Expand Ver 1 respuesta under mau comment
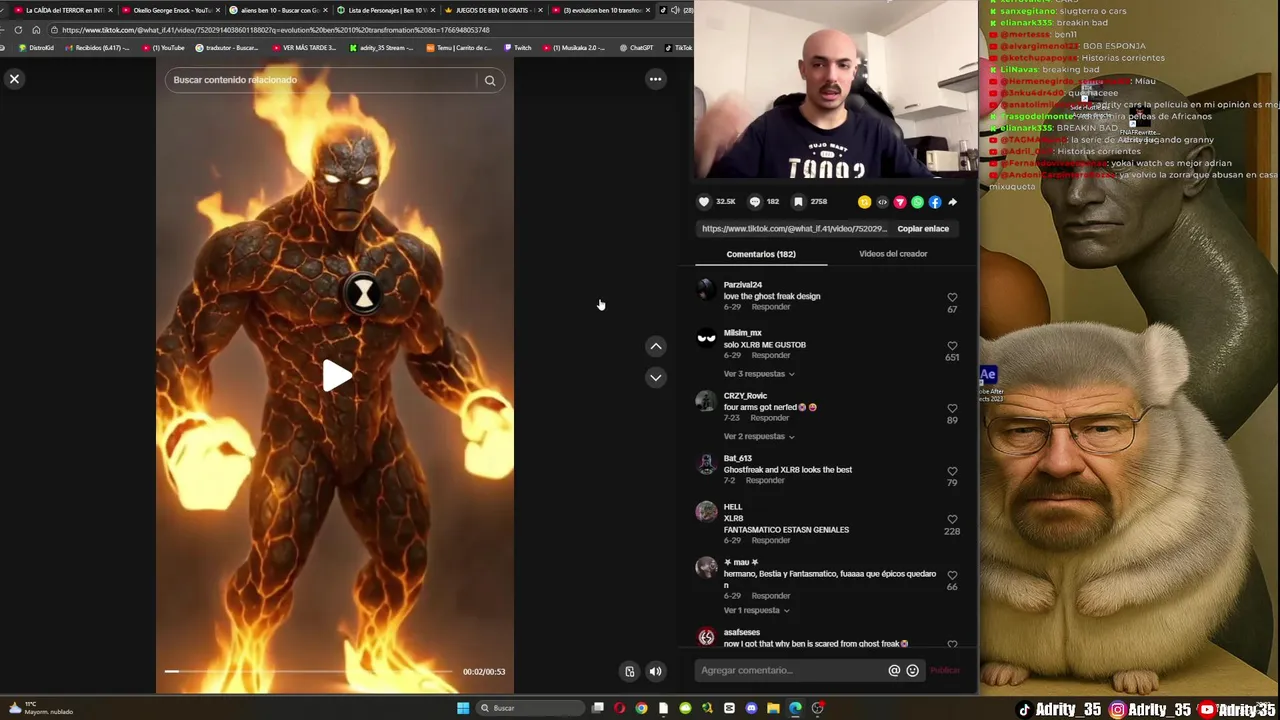The width and height of the screenshot is (1280, 720). click(x=757, y=610)
